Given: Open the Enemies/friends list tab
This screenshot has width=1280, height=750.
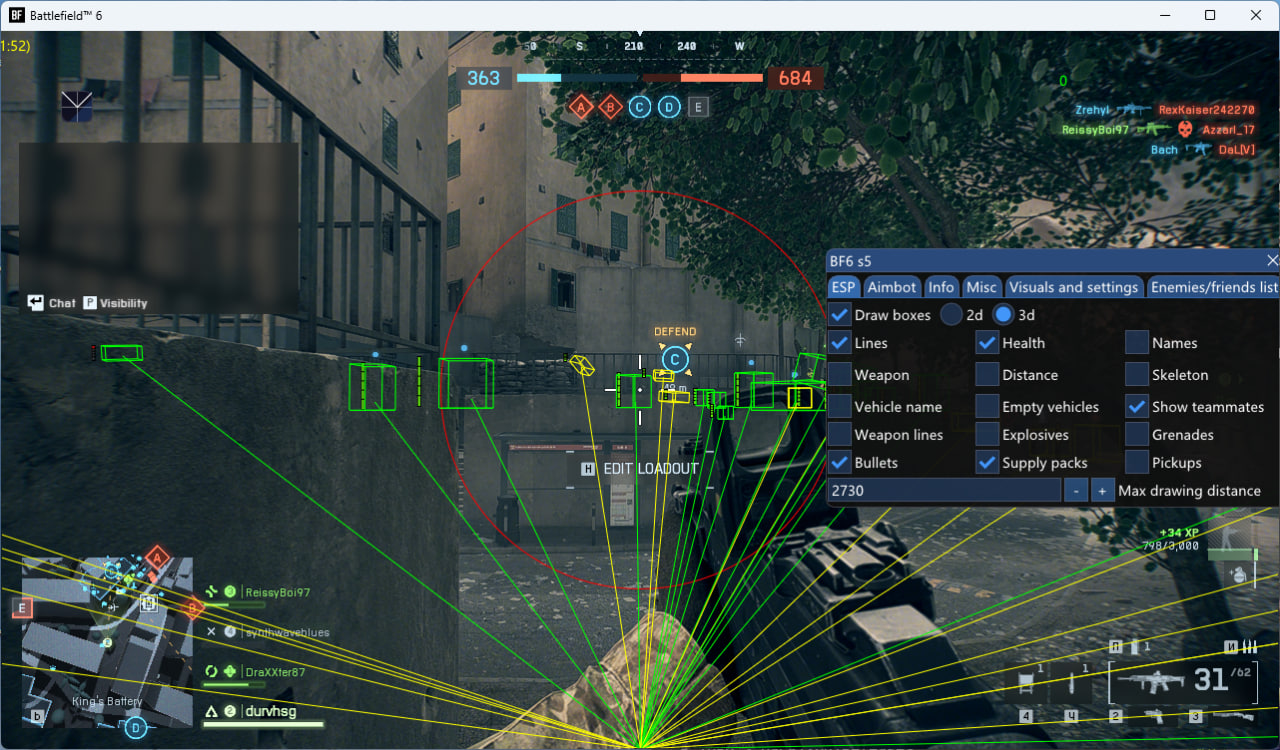Looking at the screenshot, I should pyautogui.click(x=1213, y=287).
